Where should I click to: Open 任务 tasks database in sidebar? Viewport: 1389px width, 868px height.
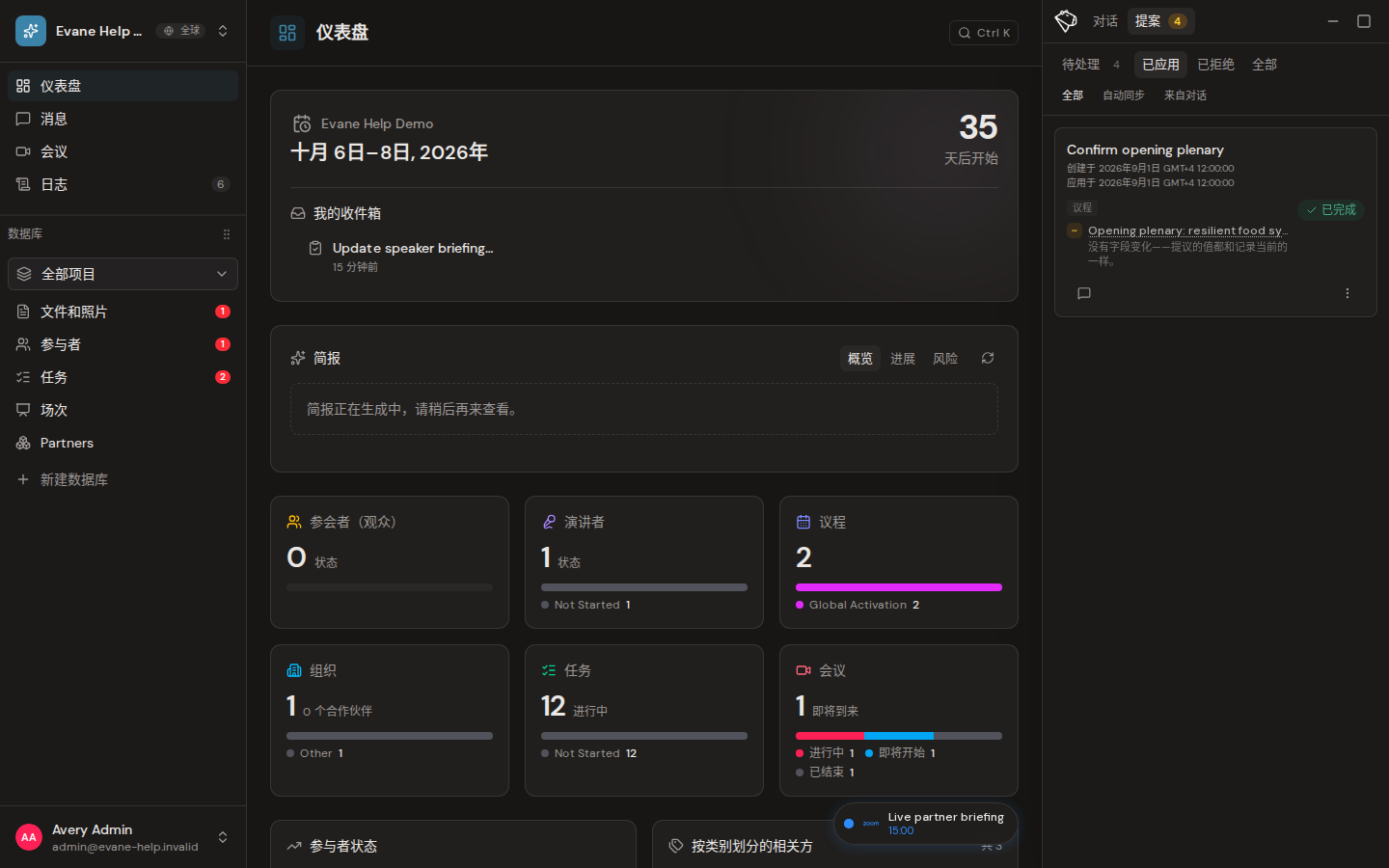pyautogui.click(x=123, y=377)
